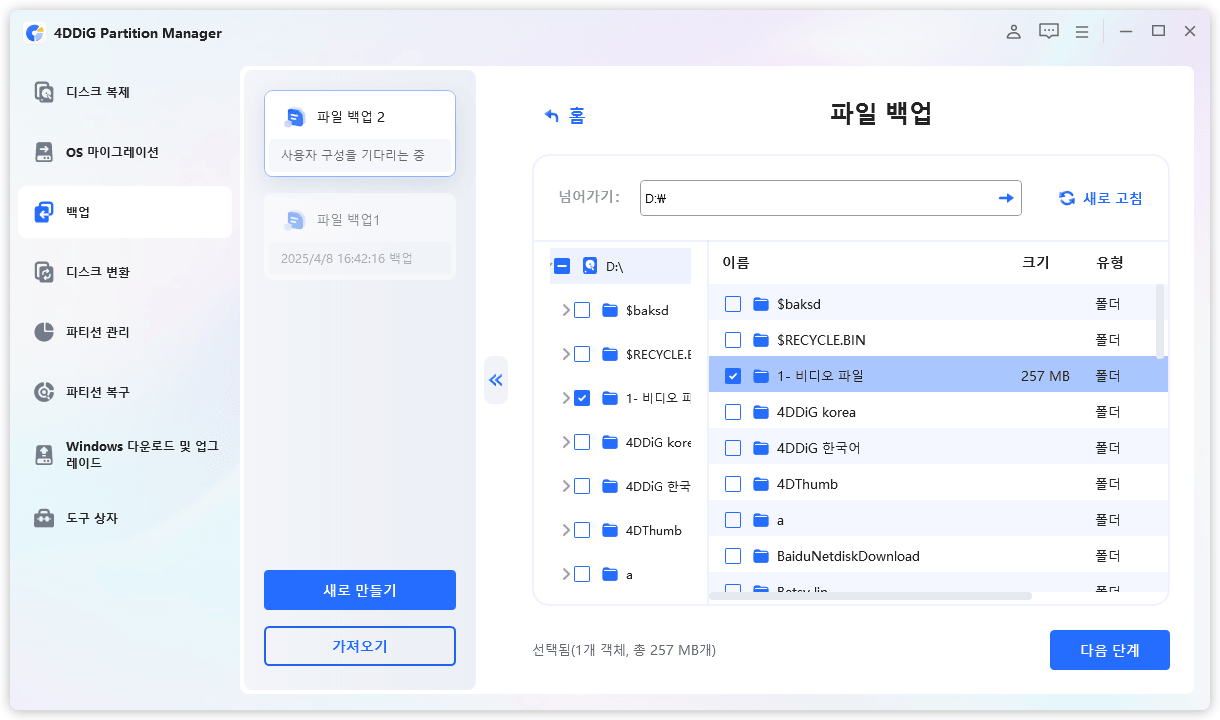This screenshot has height=720, width=1220.
Task: Open the application hamburger menu
Action: point(1081,31)
